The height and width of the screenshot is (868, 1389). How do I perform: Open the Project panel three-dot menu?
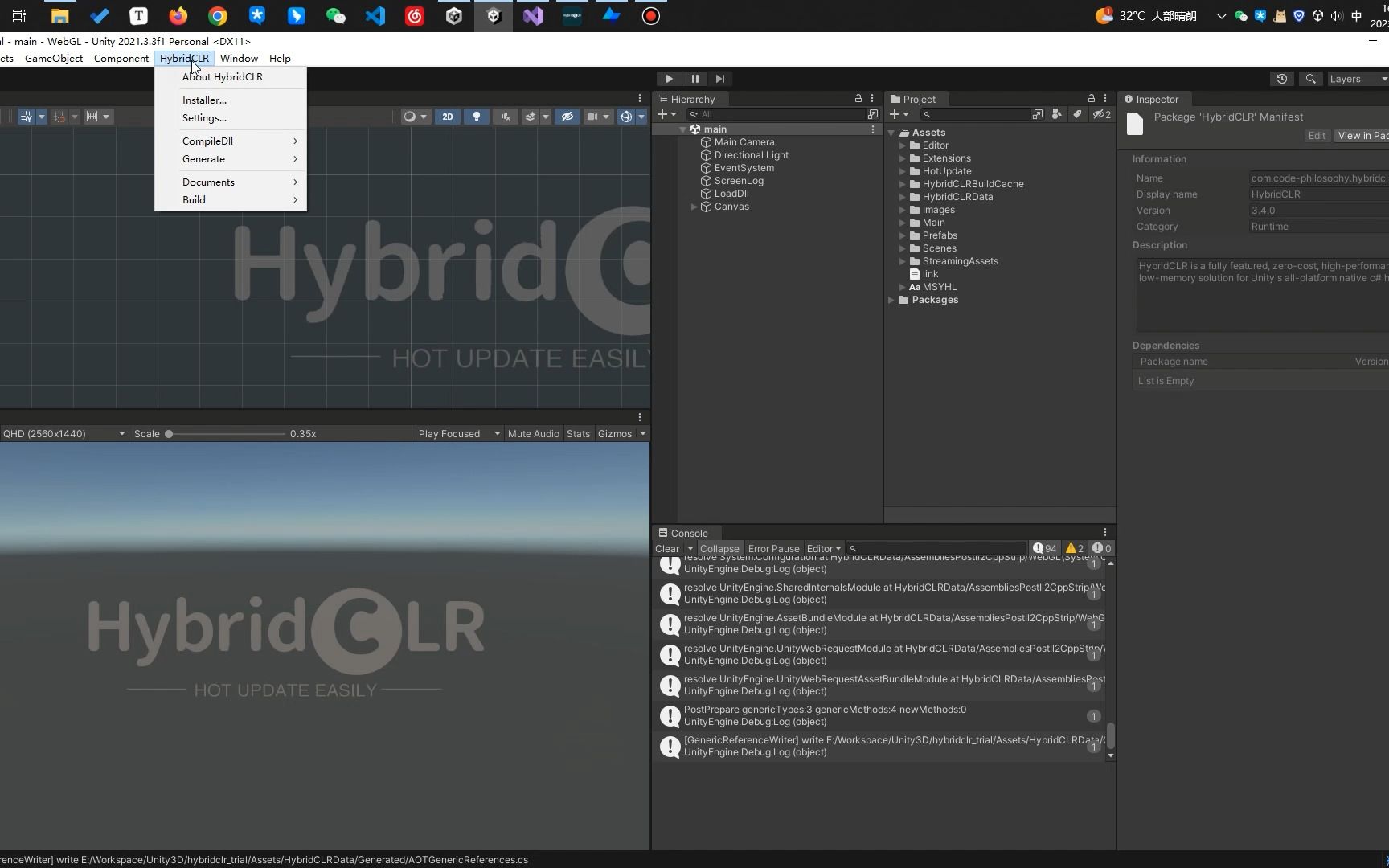pyautogui.click(x=1105, y=98)
